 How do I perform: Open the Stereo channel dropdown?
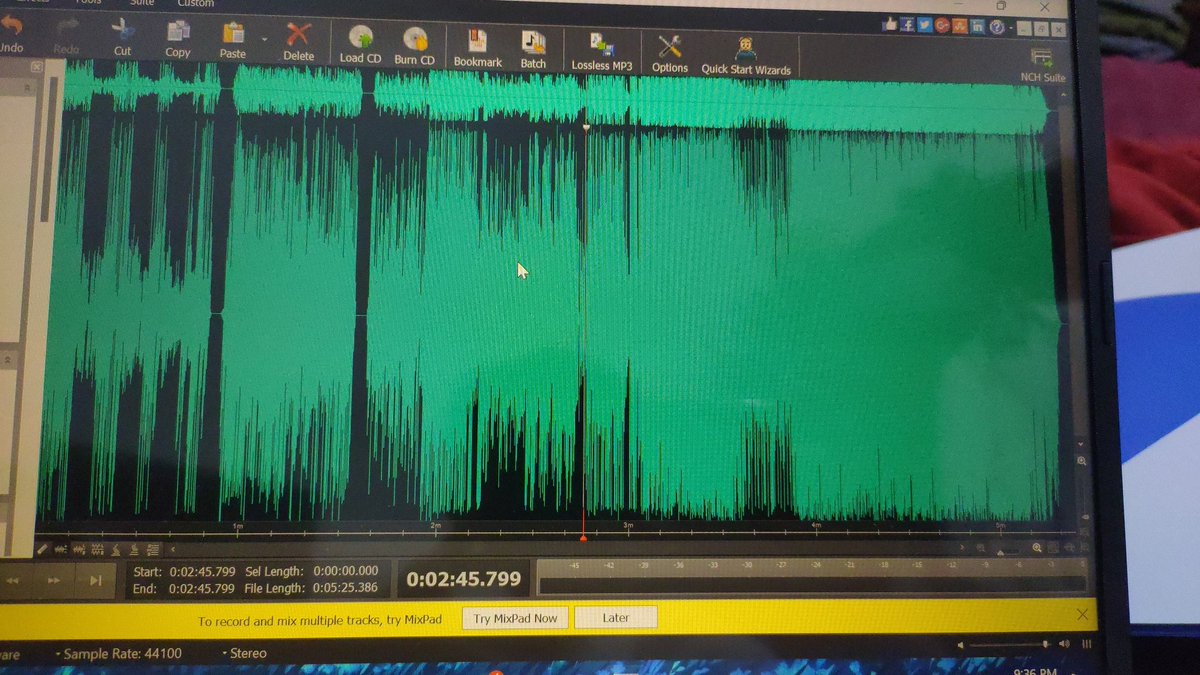(243, 653)
